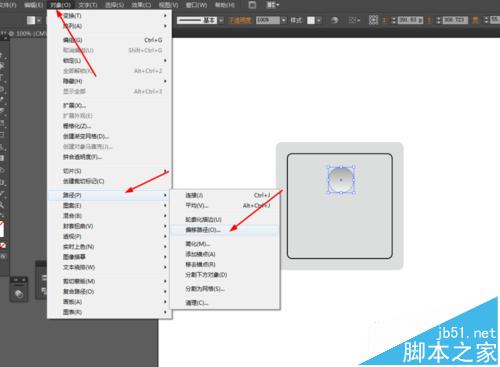
Task: Expand the 切片(S) submenu
Action: click(x=110, y=171)
